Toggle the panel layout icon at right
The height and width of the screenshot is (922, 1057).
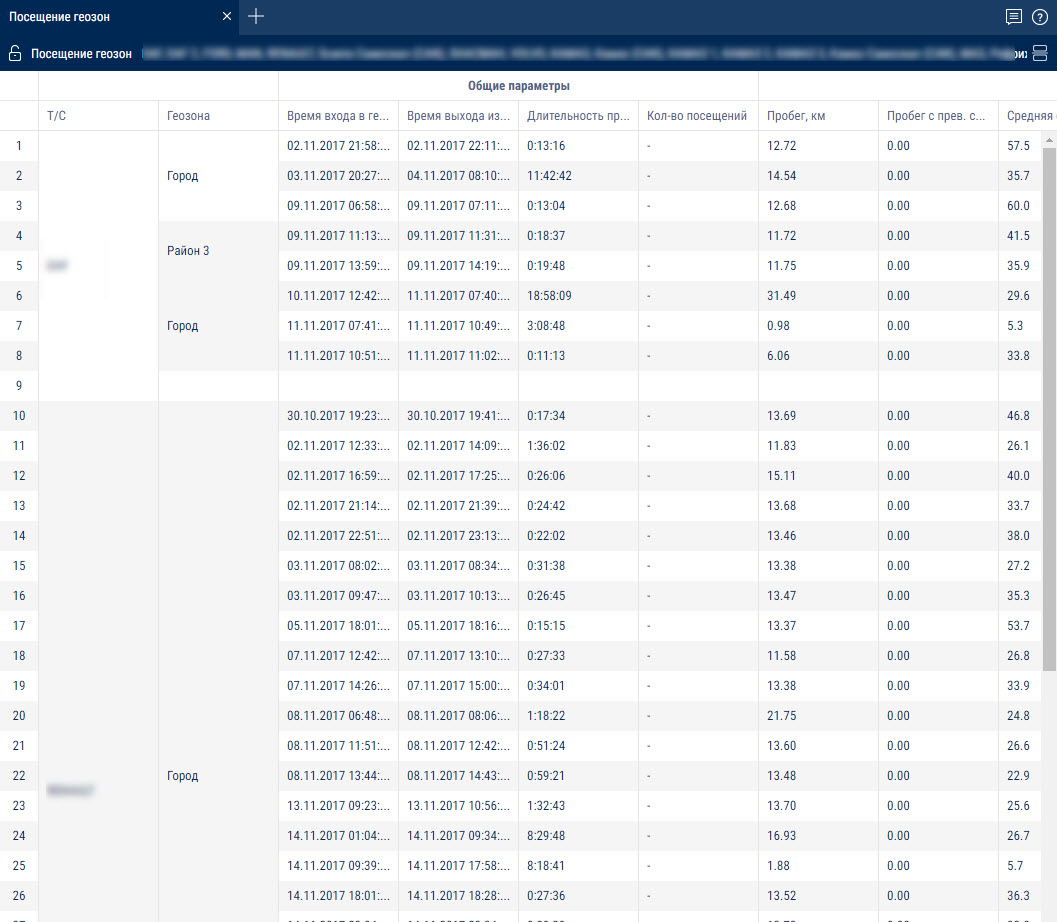click(x=1040, y=53)
